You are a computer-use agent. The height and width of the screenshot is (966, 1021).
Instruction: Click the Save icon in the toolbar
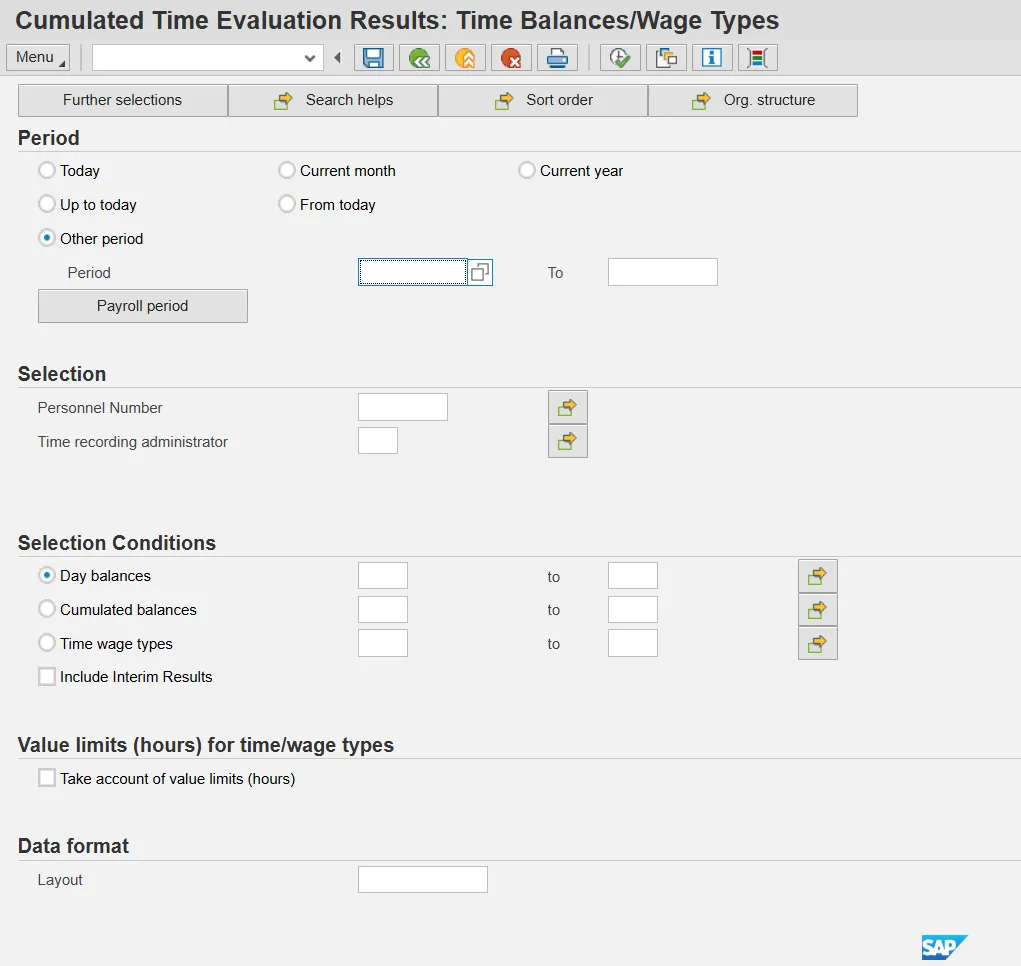coord(373,58)
